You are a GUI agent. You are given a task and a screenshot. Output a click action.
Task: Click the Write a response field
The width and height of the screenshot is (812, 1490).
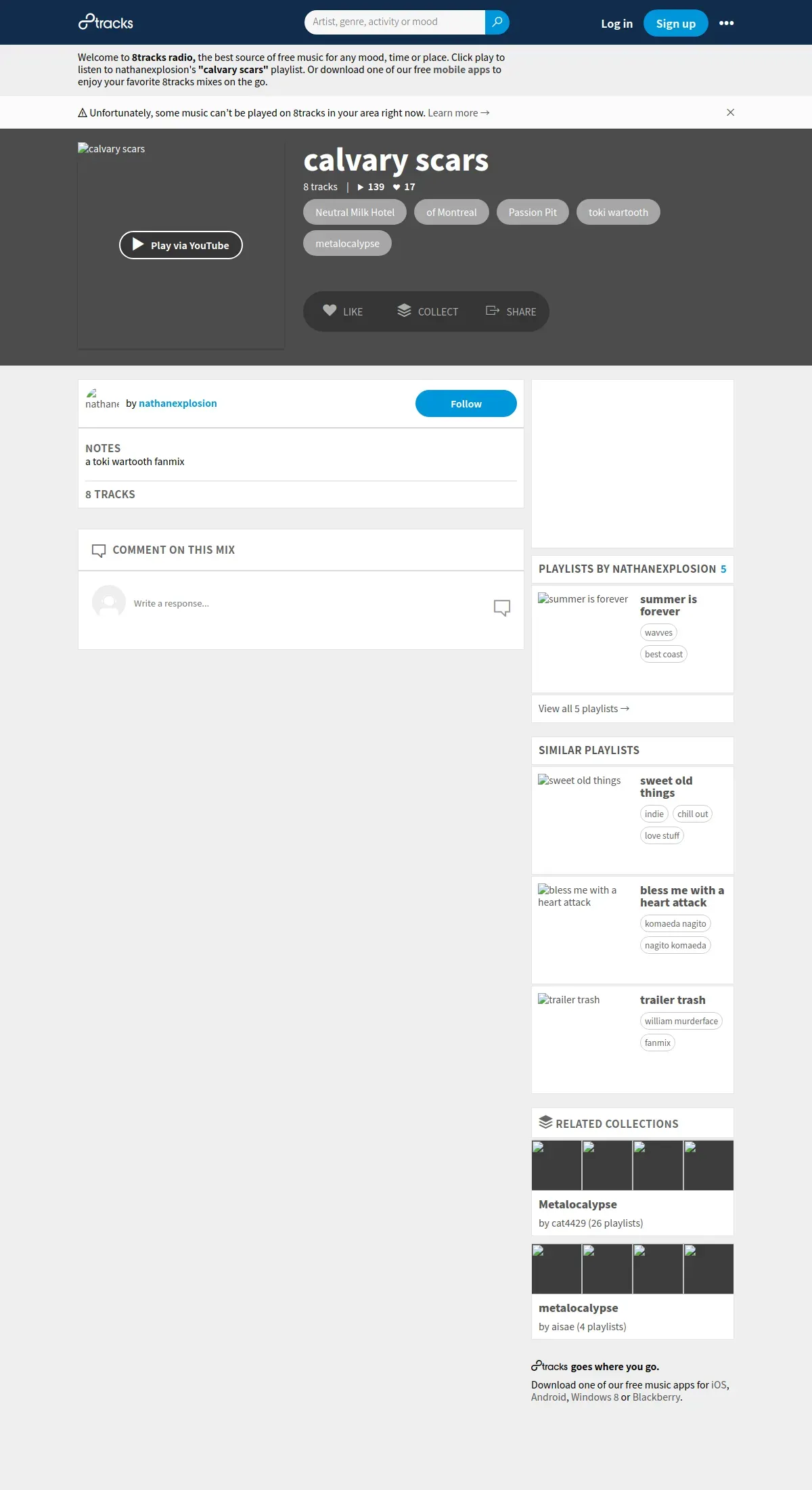[308, 603]
